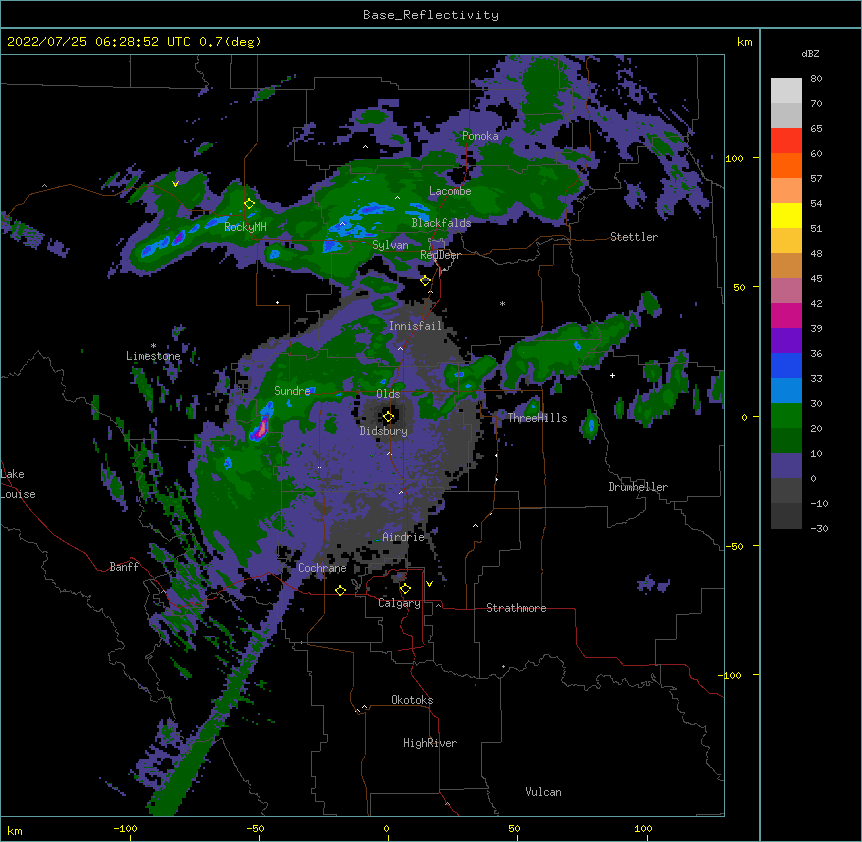Pick the purple 36–39 dBZ legend swatch
Viewport: 862px width, 842px height.
pyautogui.click(x=786, y=341)
